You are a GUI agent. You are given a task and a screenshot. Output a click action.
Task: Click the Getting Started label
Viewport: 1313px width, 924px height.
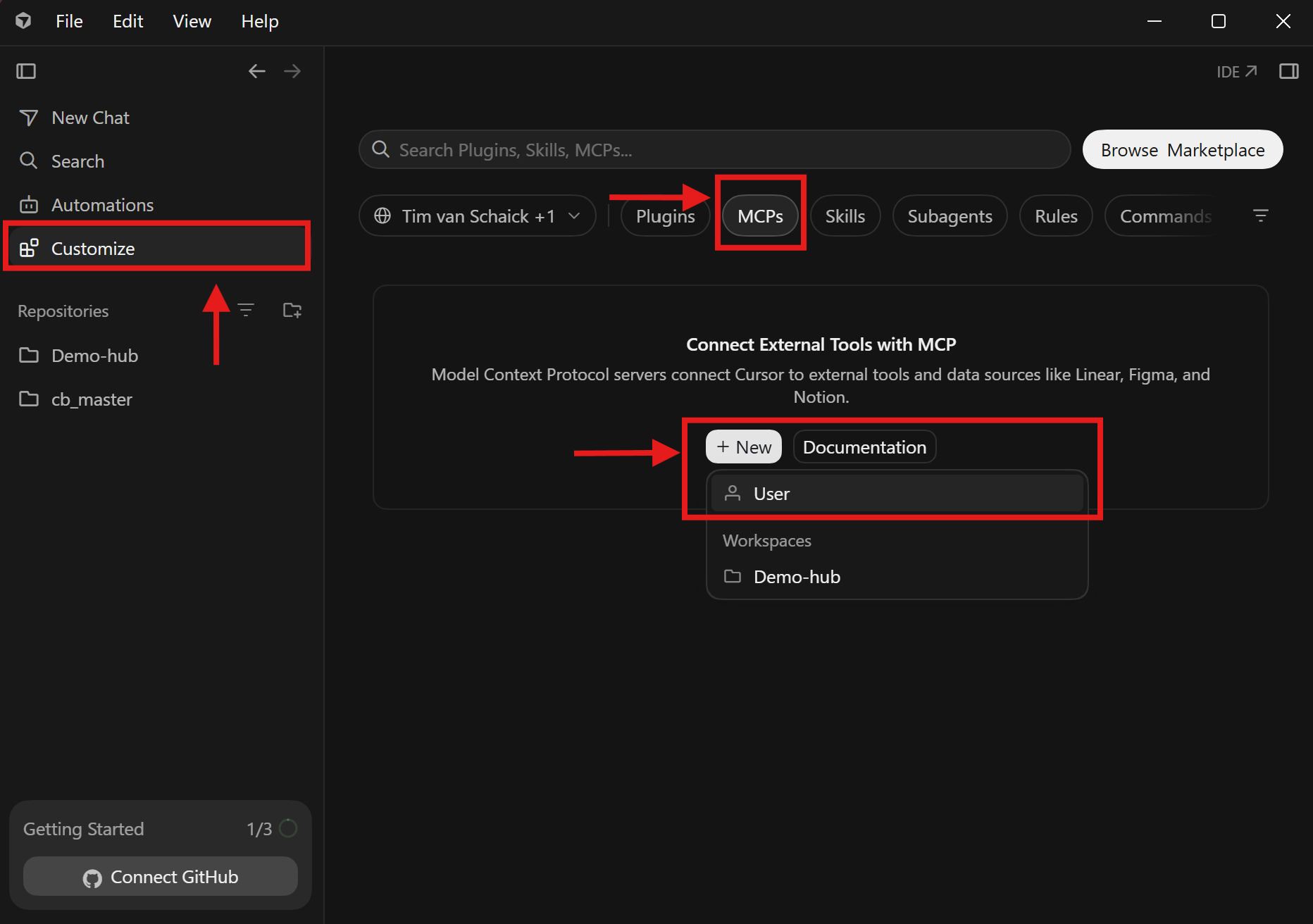click(x=83, y=829)
